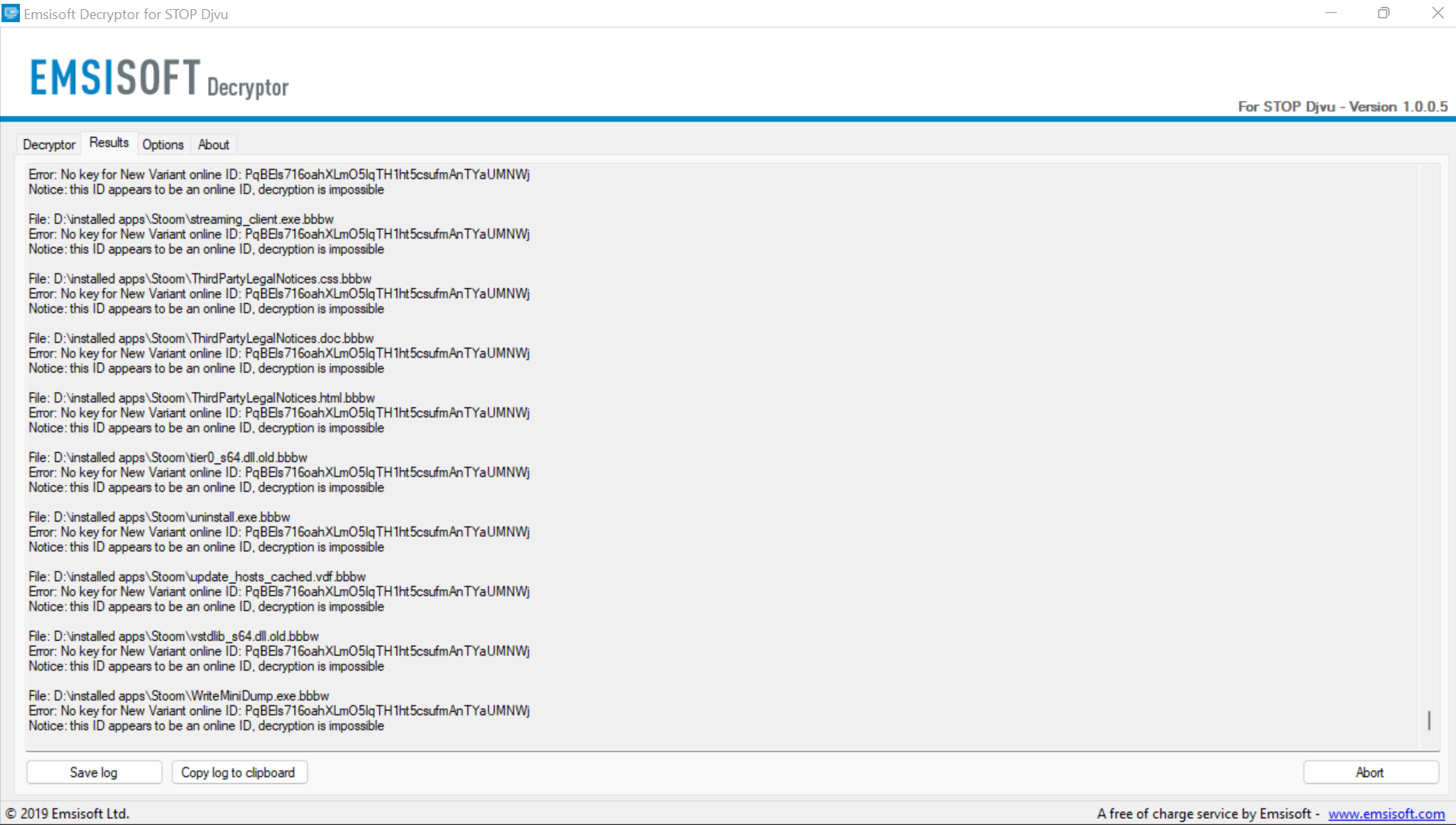The image size is (1456, 825).
Task: Click the window title 'Emsisoft Decryptor for STOP Djvu'
Action: [126, 14]
